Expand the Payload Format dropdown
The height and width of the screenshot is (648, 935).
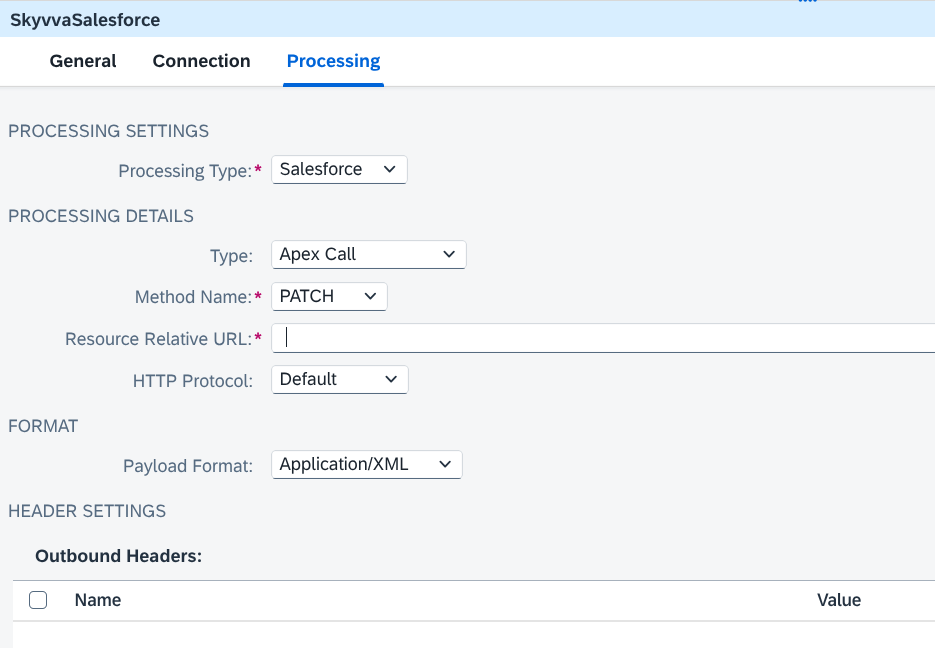(367, 464)
